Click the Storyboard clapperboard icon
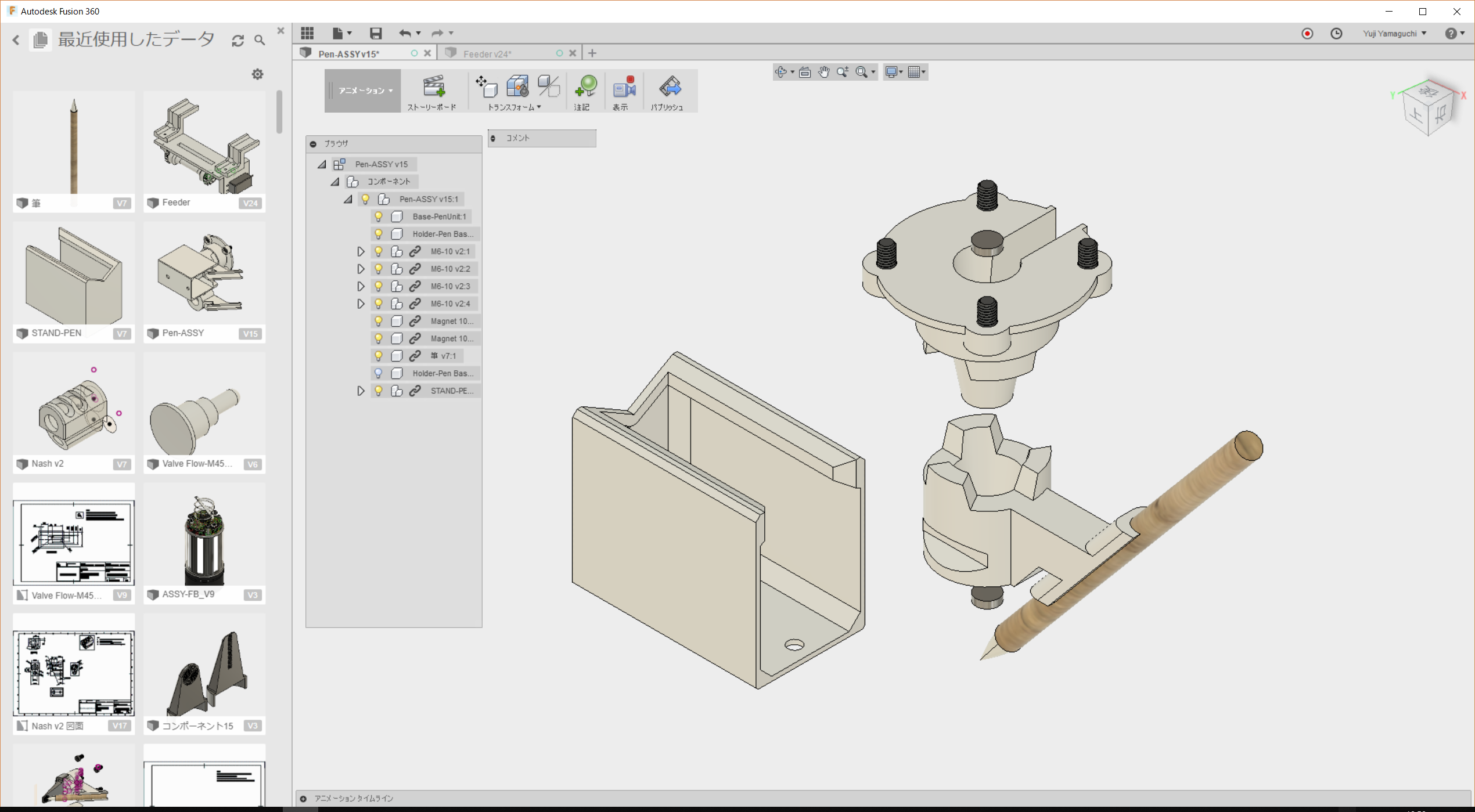Image resolution: width=1475 pixels, height=812 pixels. click(x=433, y=87)
